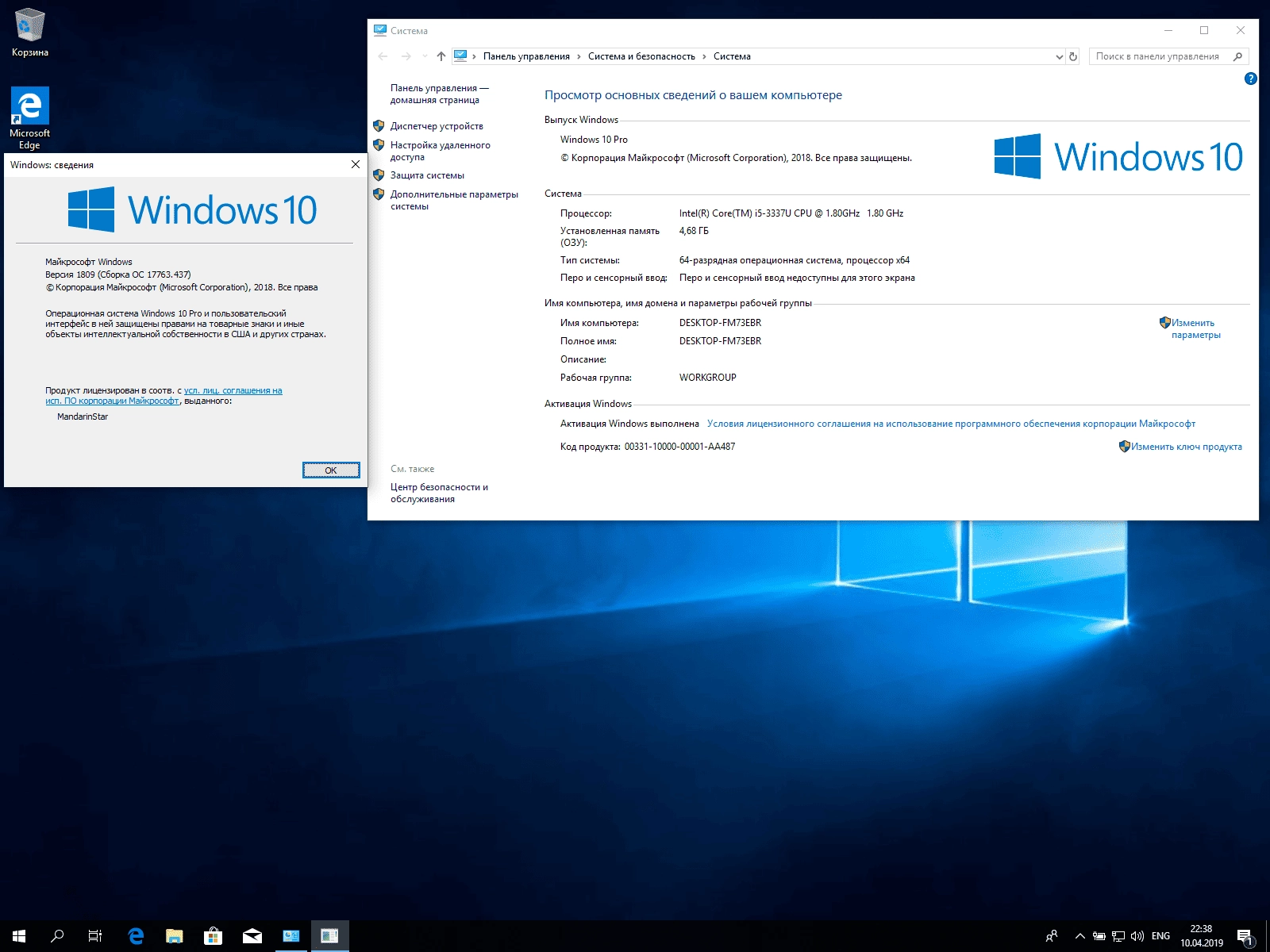Open the Microsoft license terms link in the System window
This screenshot has width=1270, height=952.
click(951, 424)
